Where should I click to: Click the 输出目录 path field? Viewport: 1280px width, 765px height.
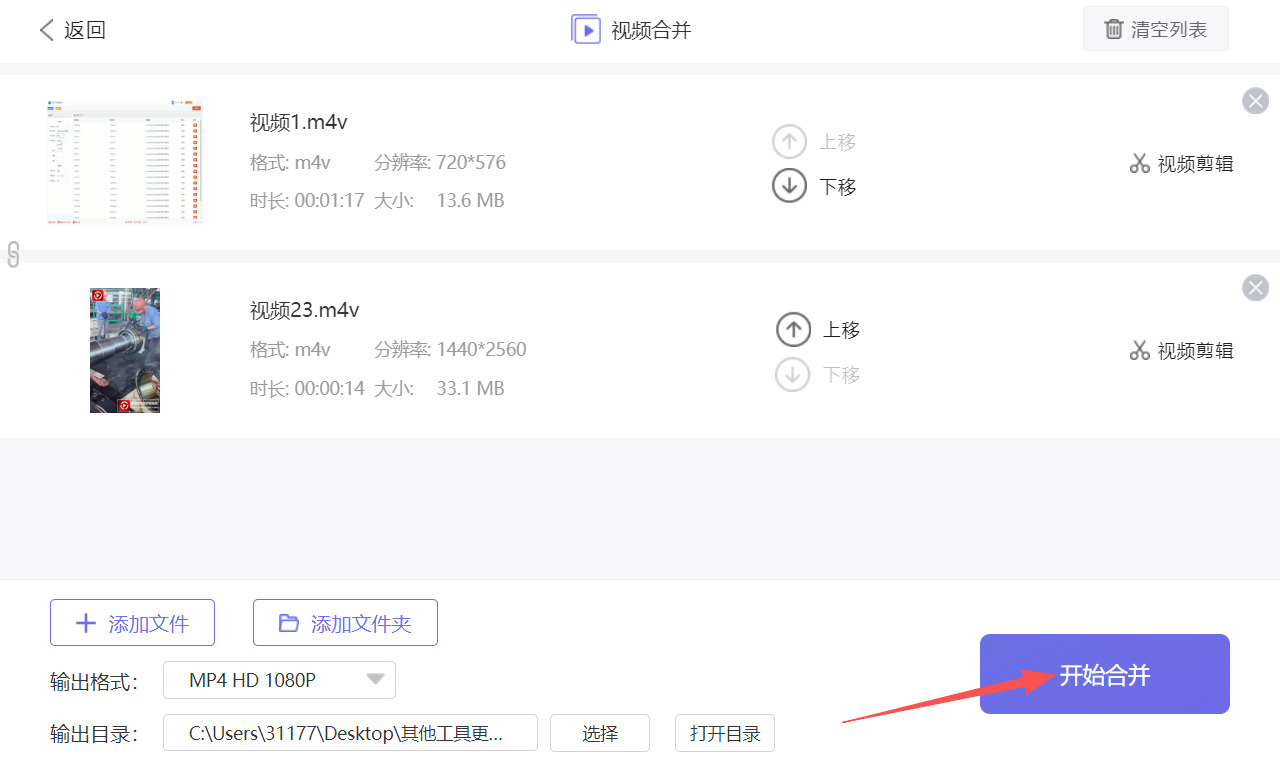pyautogui.click(x=350, y=733)
